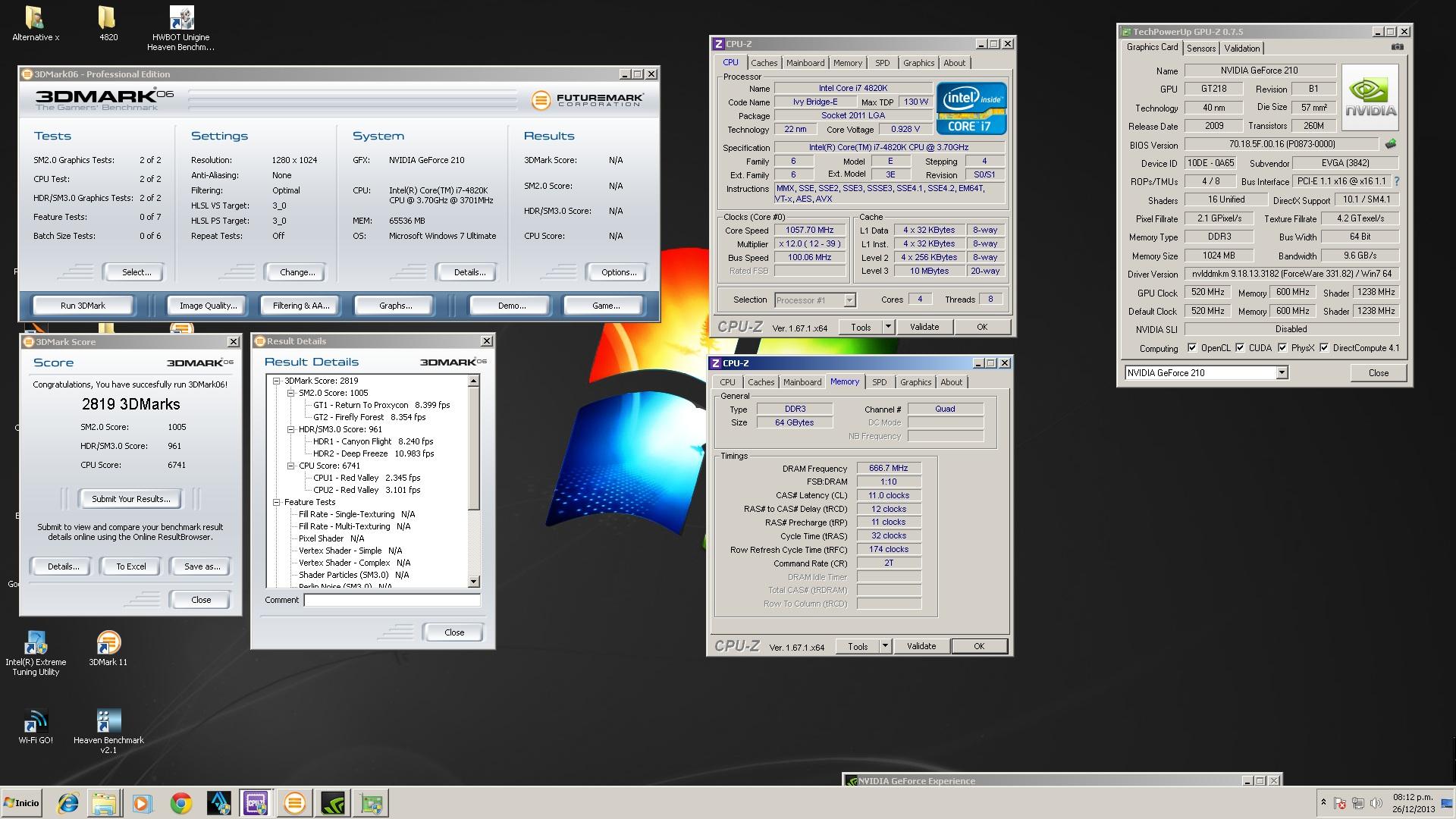1456x819 pixels.
Task: Open the Processor #1 selection dropdown in CPU-Z
Action: coord(849,300)
